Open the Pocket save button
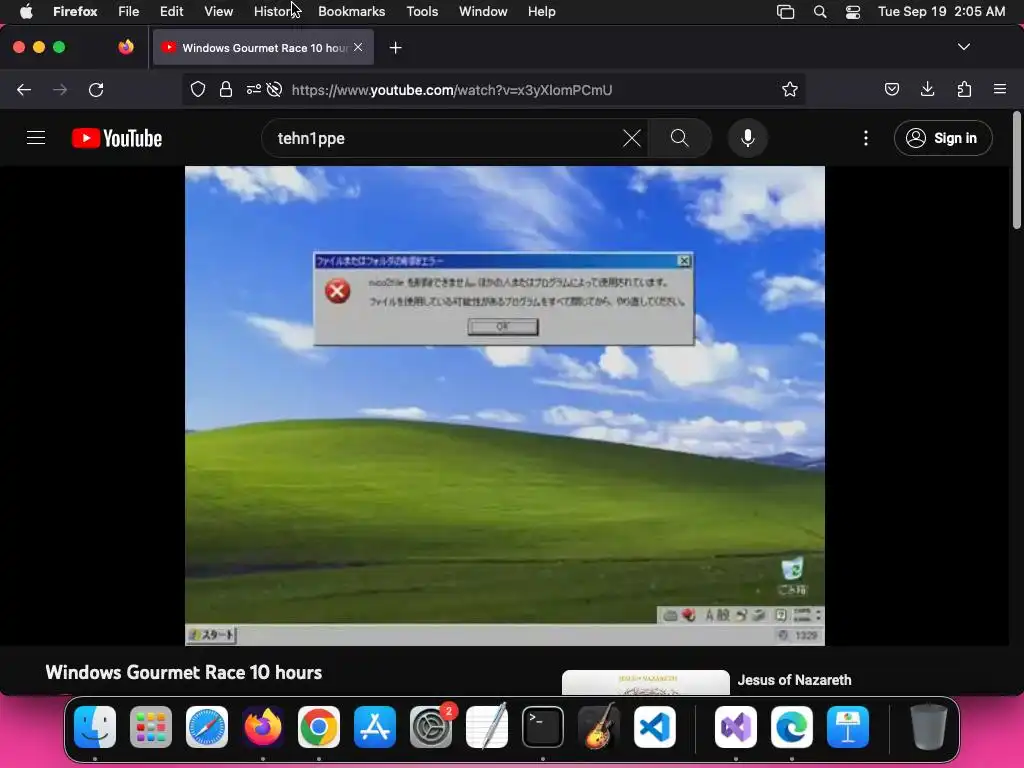This screenshot has width=1024, height=768. (891, 89)
